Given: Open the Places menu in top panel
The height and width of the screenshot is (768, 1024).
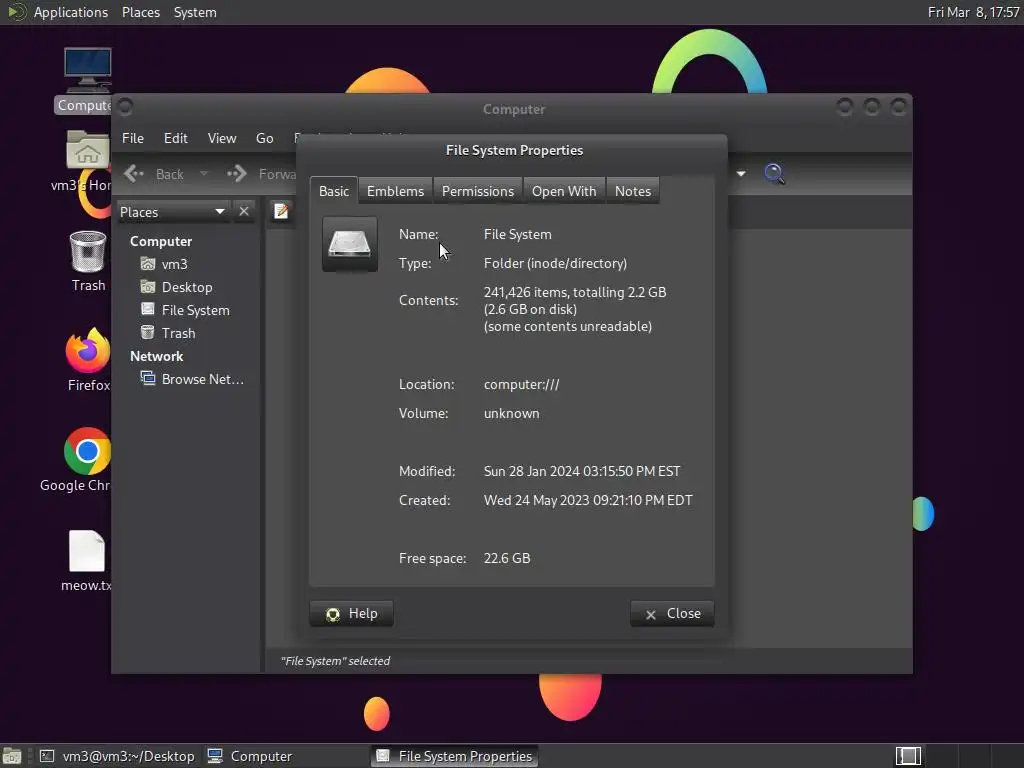Looking at the screenshot, I should [140, 12].
